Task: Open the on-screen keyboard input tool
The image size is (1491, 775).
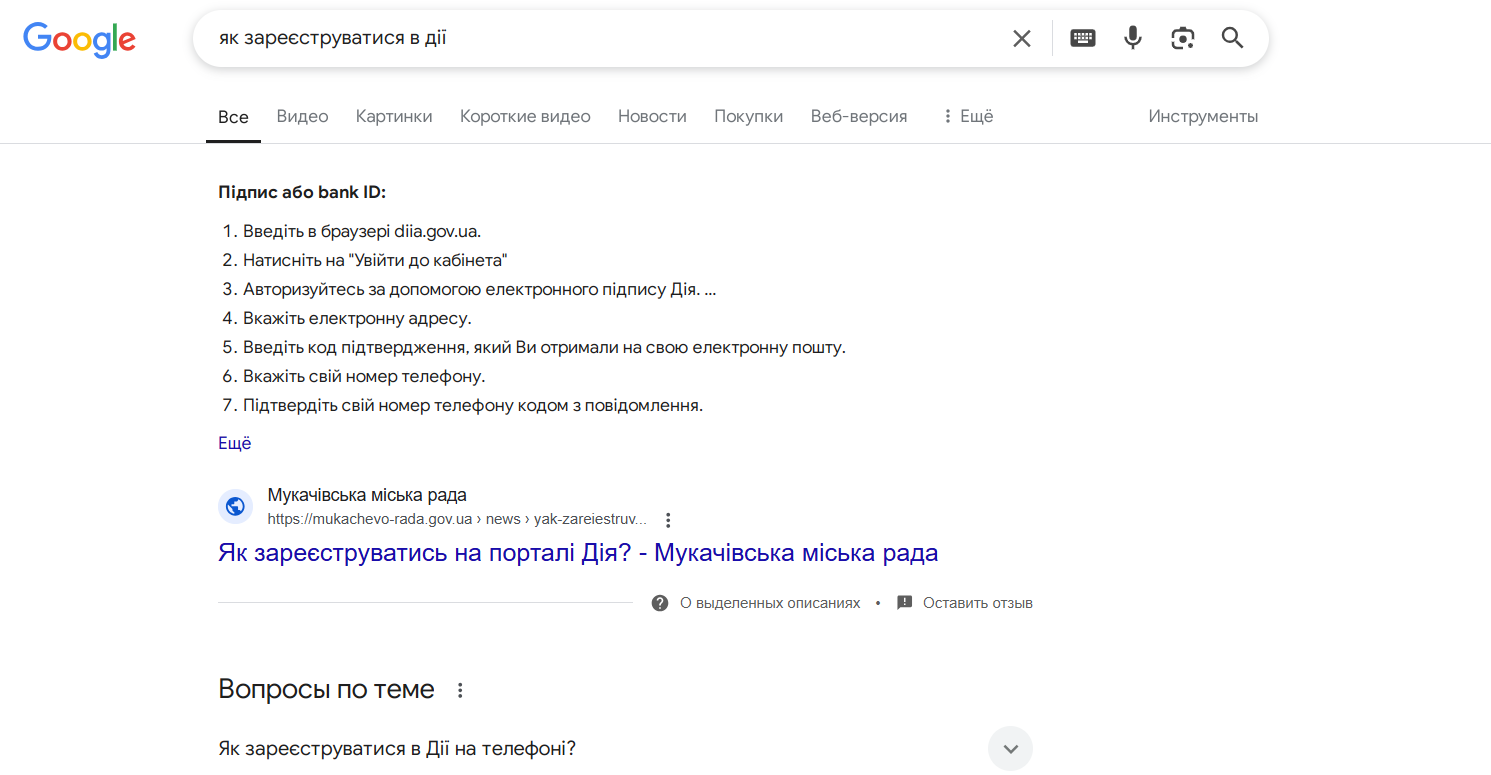Action: [1083, 39]
